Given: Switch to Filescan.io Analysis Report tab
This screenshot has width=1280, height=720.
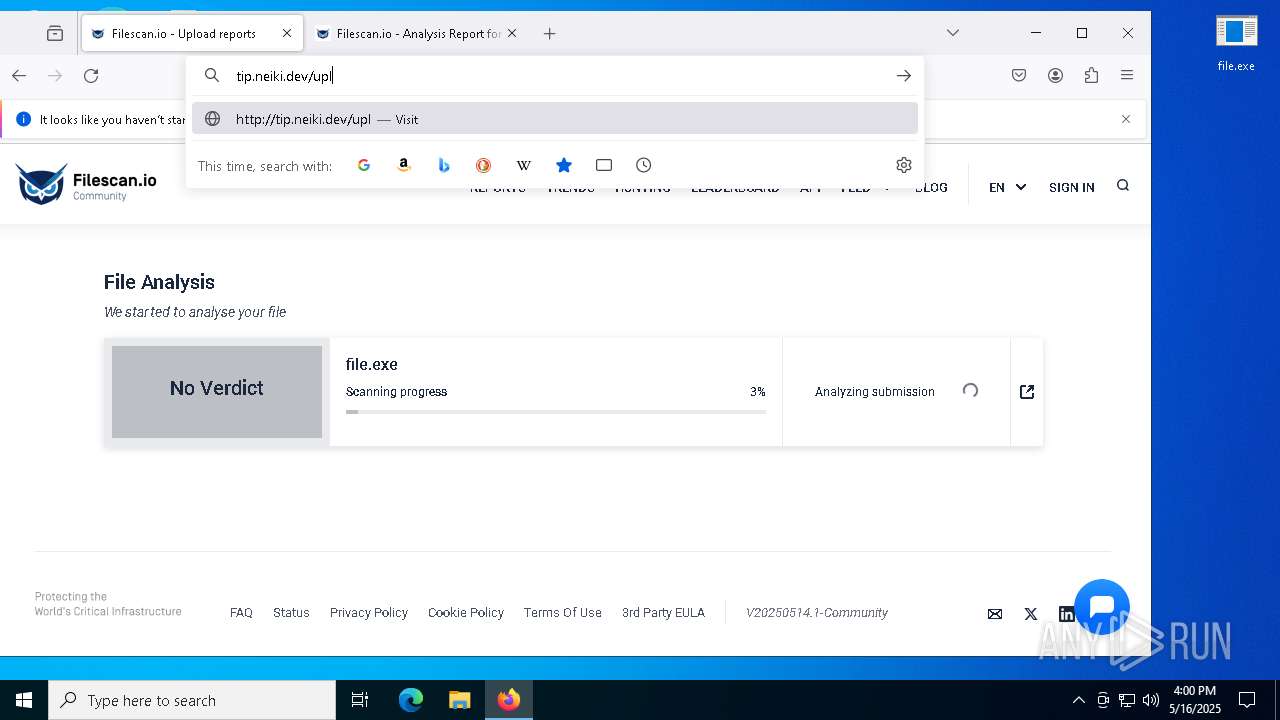Looking at the screenshot, I should pyautogui.click(x=418, y=33).
